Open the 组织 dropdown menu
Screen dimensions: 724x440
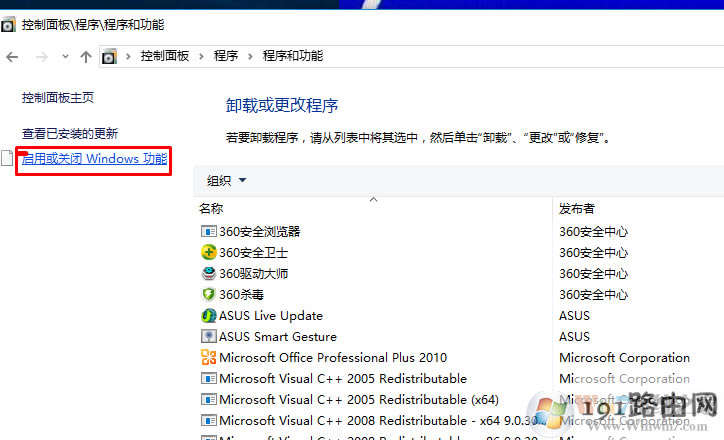226,180
